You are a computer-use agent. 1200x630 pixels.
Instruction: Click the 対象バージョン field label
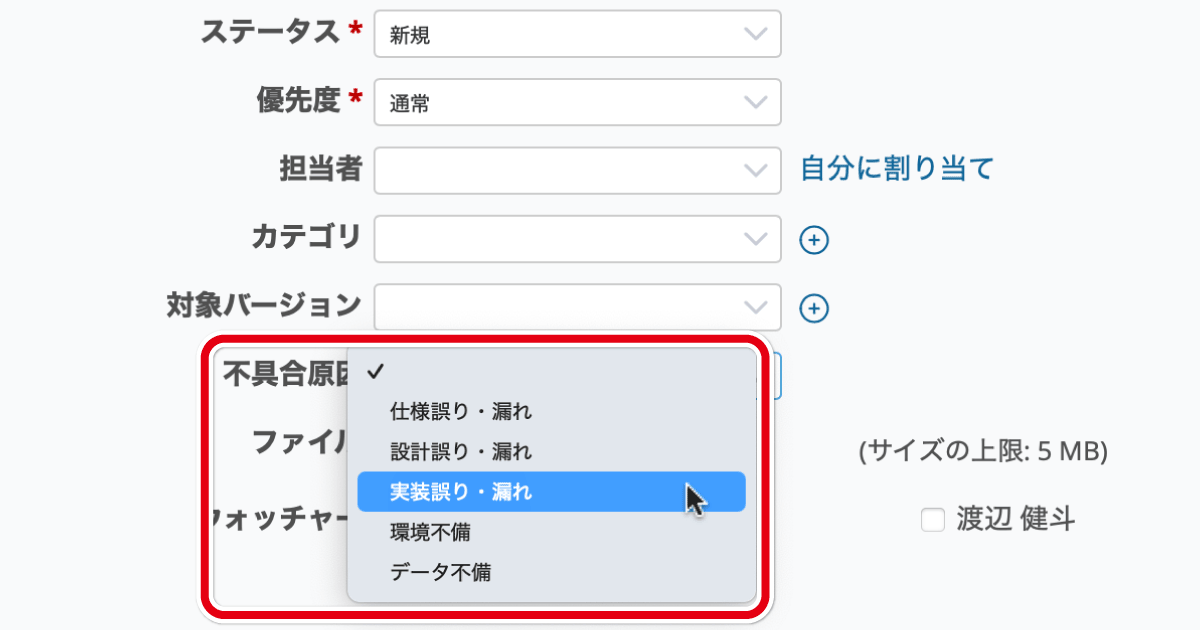(x=263, y=305)
